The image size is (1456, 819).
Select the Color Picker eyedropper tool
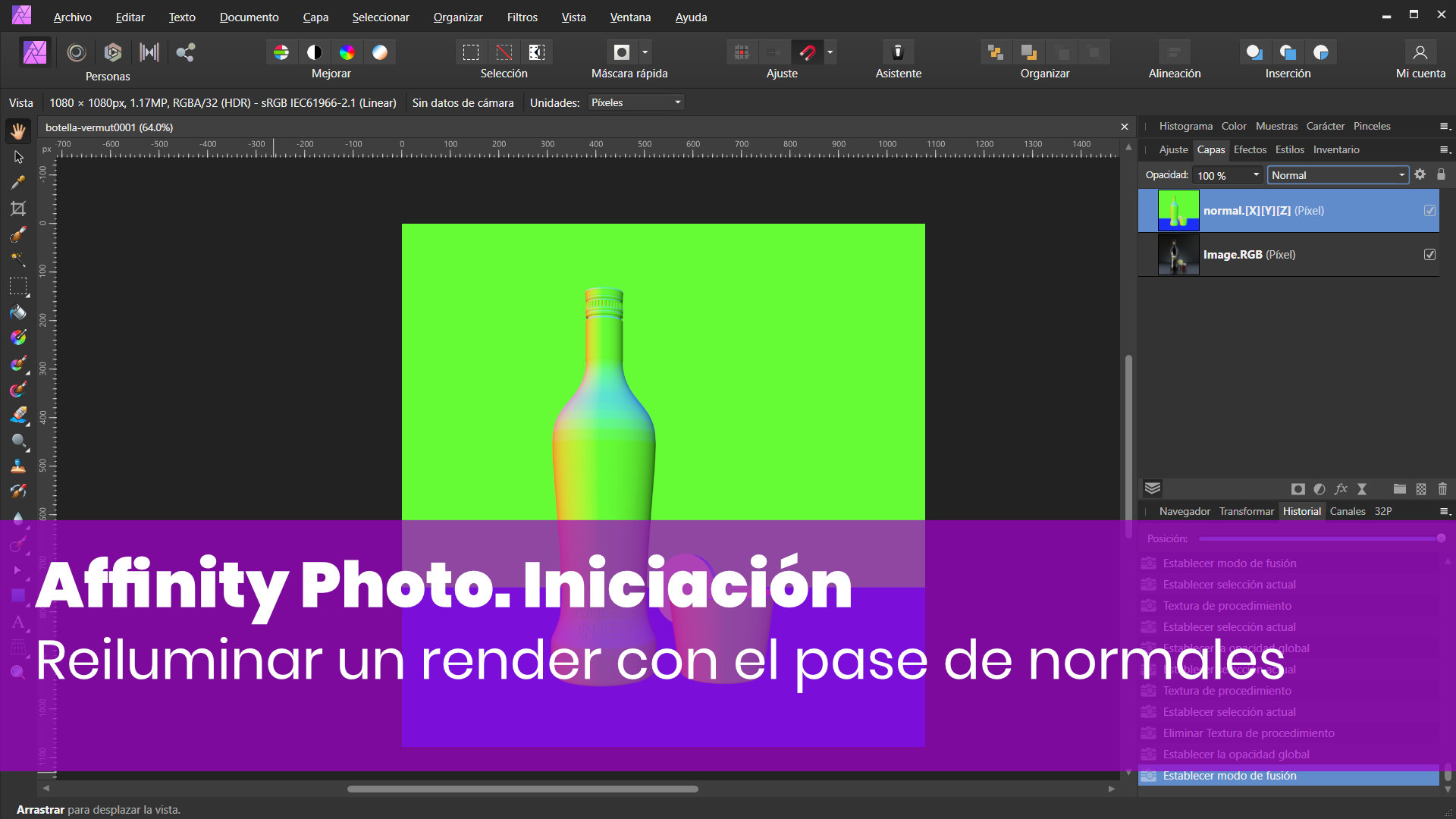click(18, 183)
